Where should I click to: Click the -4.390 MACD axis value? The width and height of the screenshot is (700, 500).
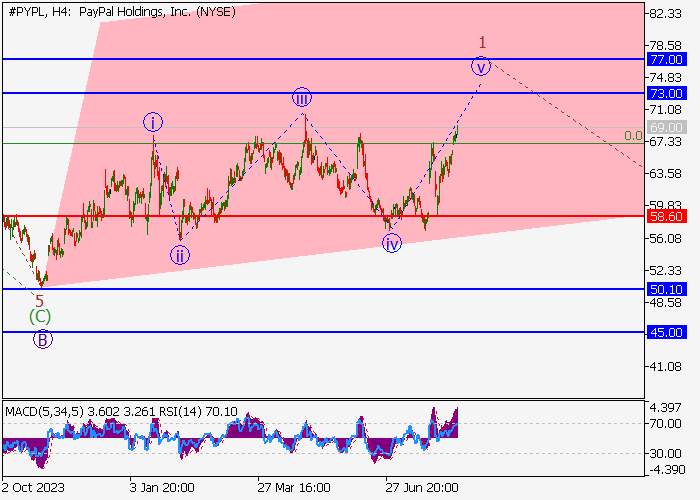pyautogui.click(x=665, y=469)
